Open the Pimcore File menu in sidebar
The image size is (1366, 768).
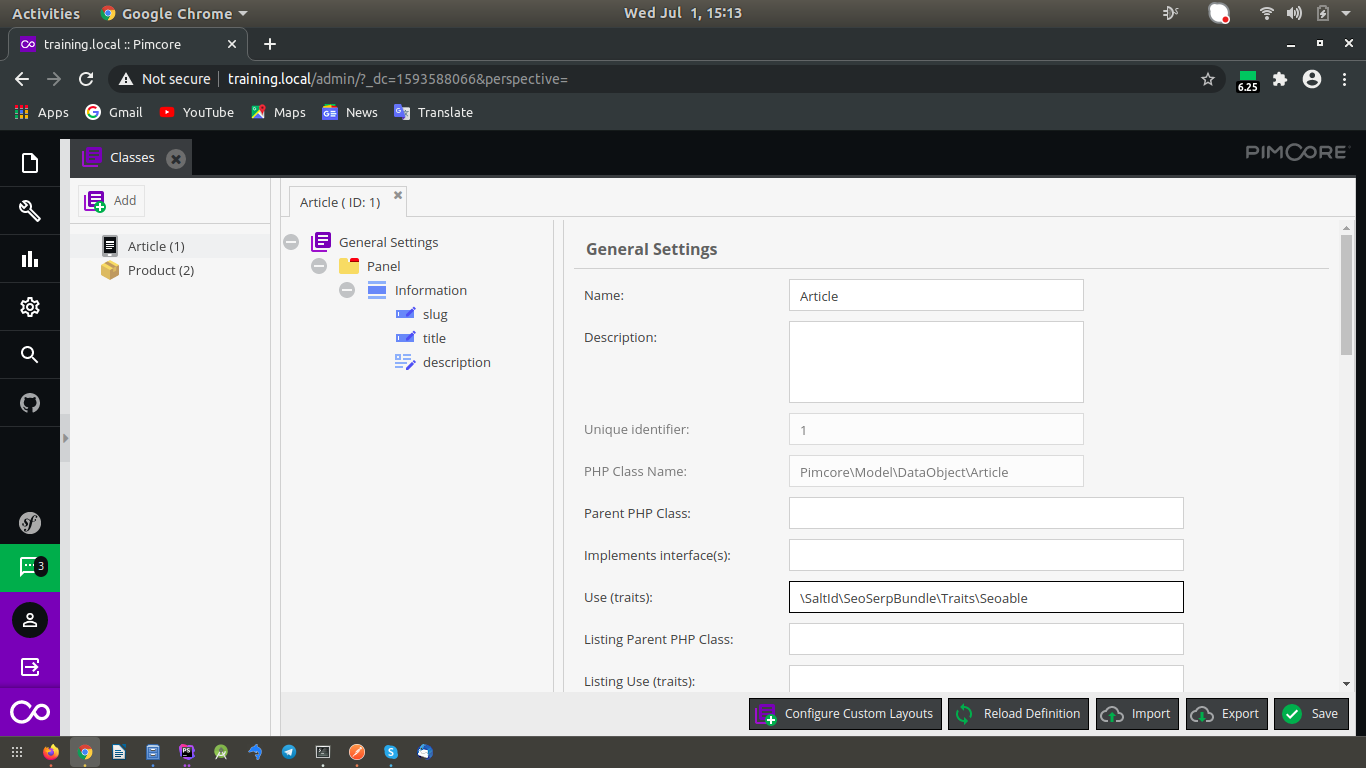pyautogui.click(x=30, y=163)
